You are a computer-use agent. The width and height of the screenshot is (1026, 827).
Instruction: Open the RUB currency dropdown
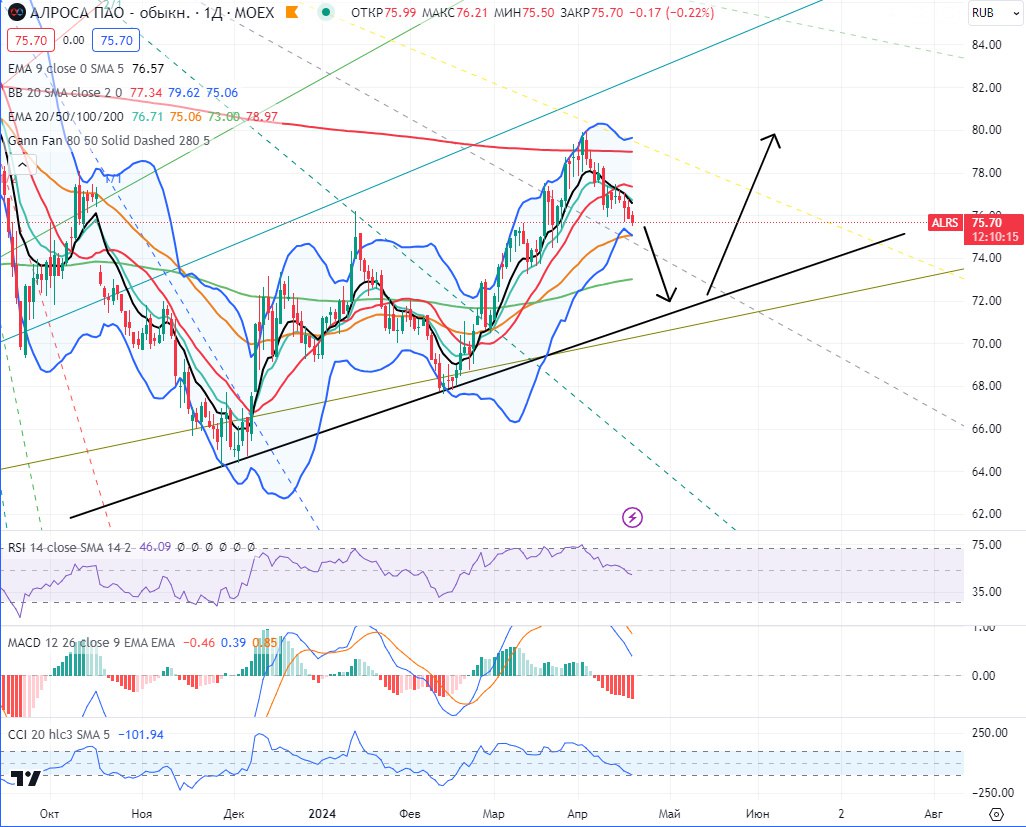[995, 12]
